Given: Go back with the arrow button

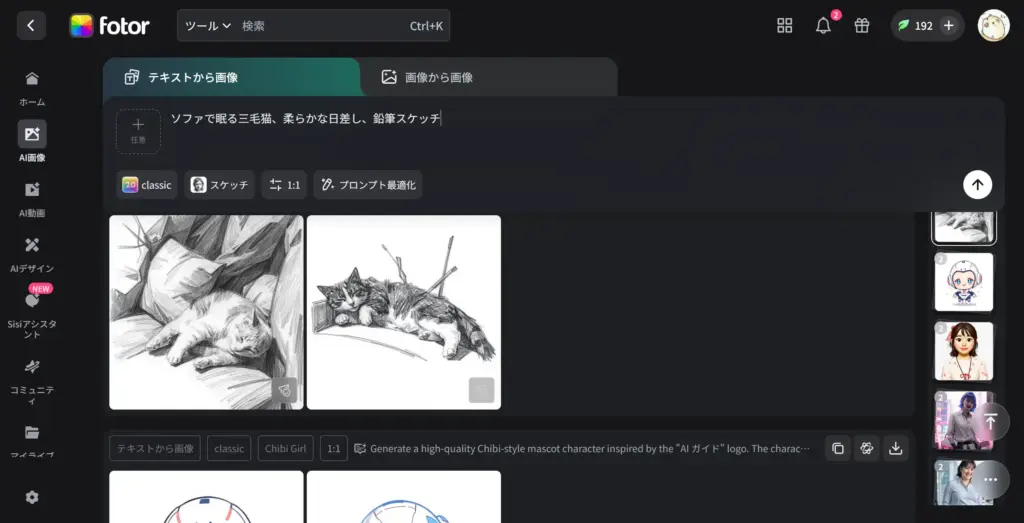Looking at the screenshot, I should (31, 25).
